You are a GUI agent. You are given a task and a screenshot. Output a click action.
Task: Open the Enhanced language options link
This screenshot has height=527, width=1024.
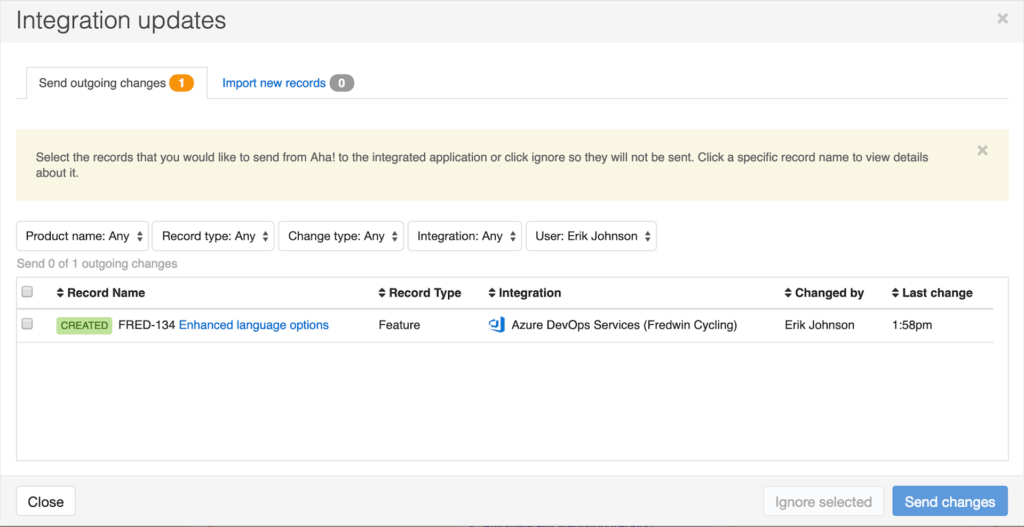coord(254,325)
